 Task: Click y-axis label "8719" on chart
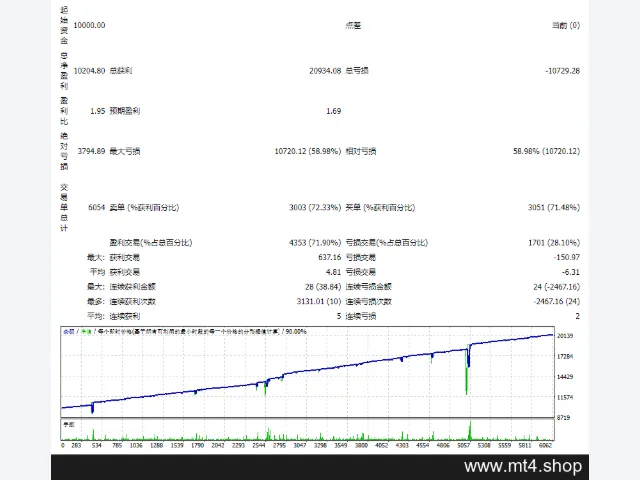(563, 418)
